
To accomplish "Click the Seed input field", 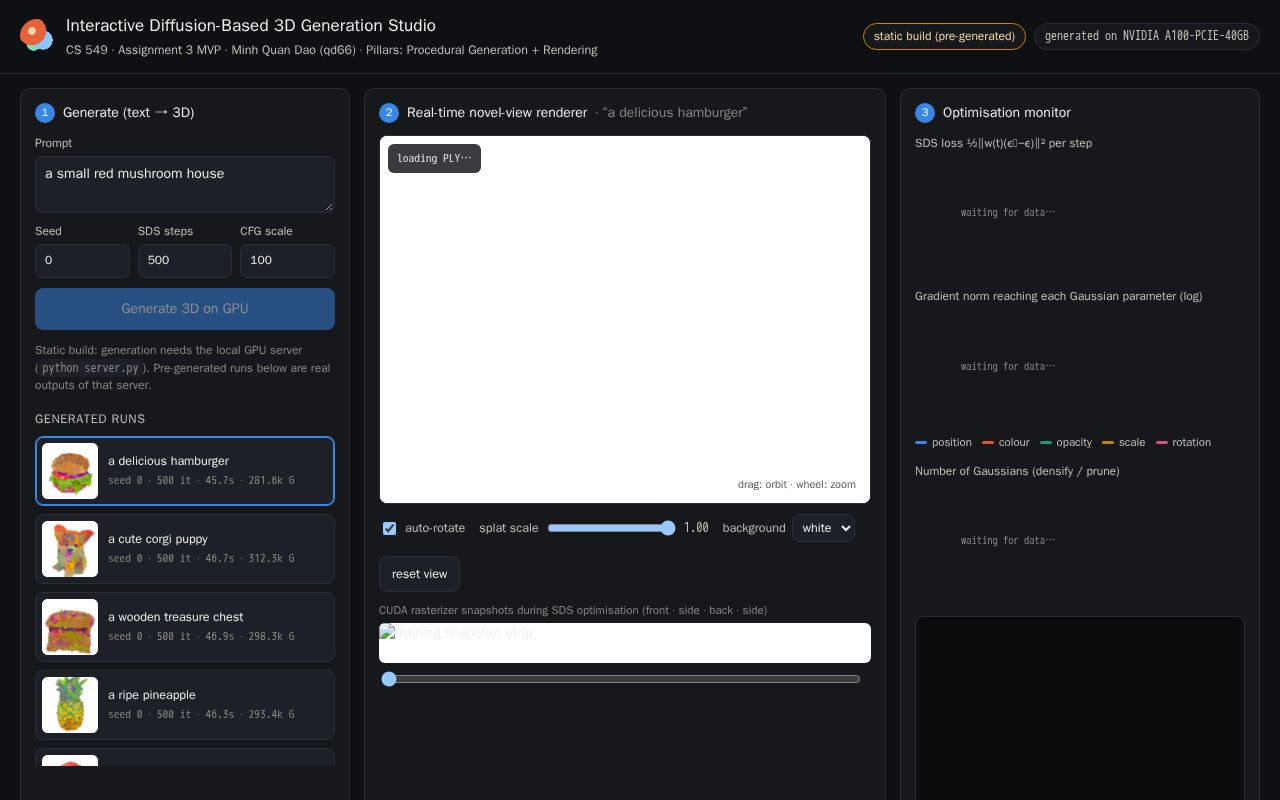I will [x=82, y=260].
